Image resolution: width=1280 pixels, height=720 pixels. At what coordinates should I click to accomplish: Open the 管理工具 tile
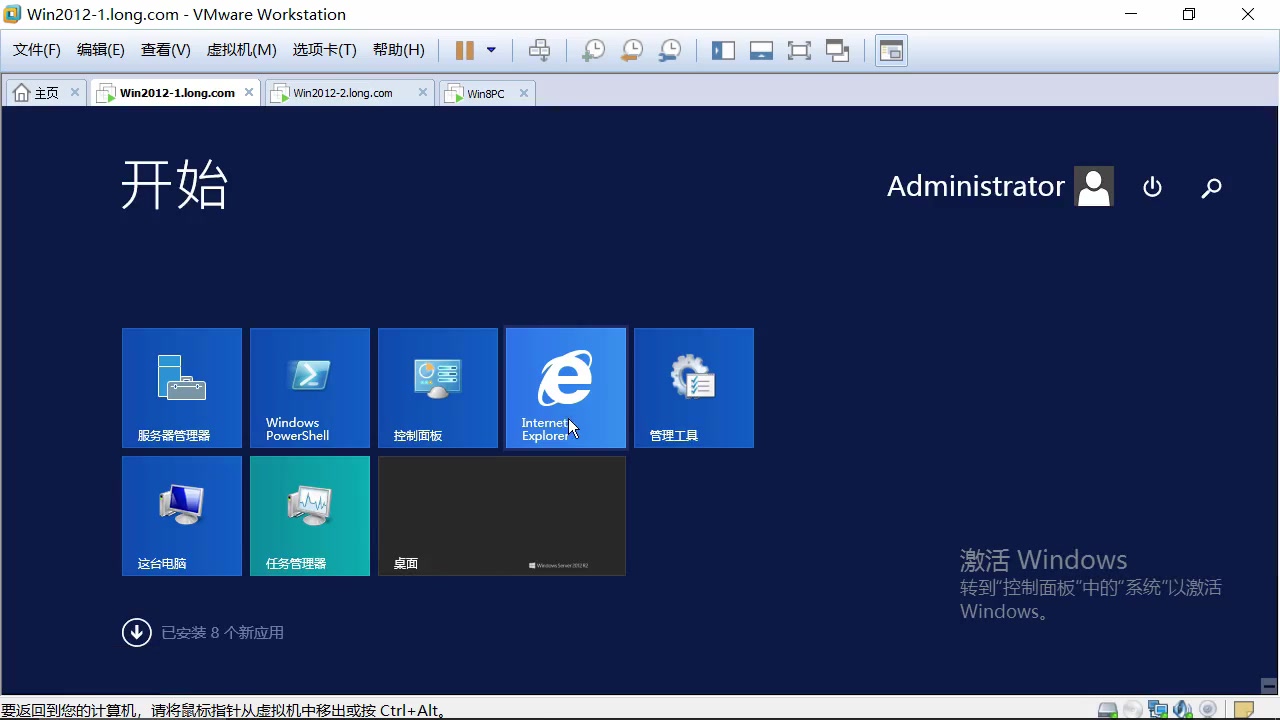click(694, 388)
